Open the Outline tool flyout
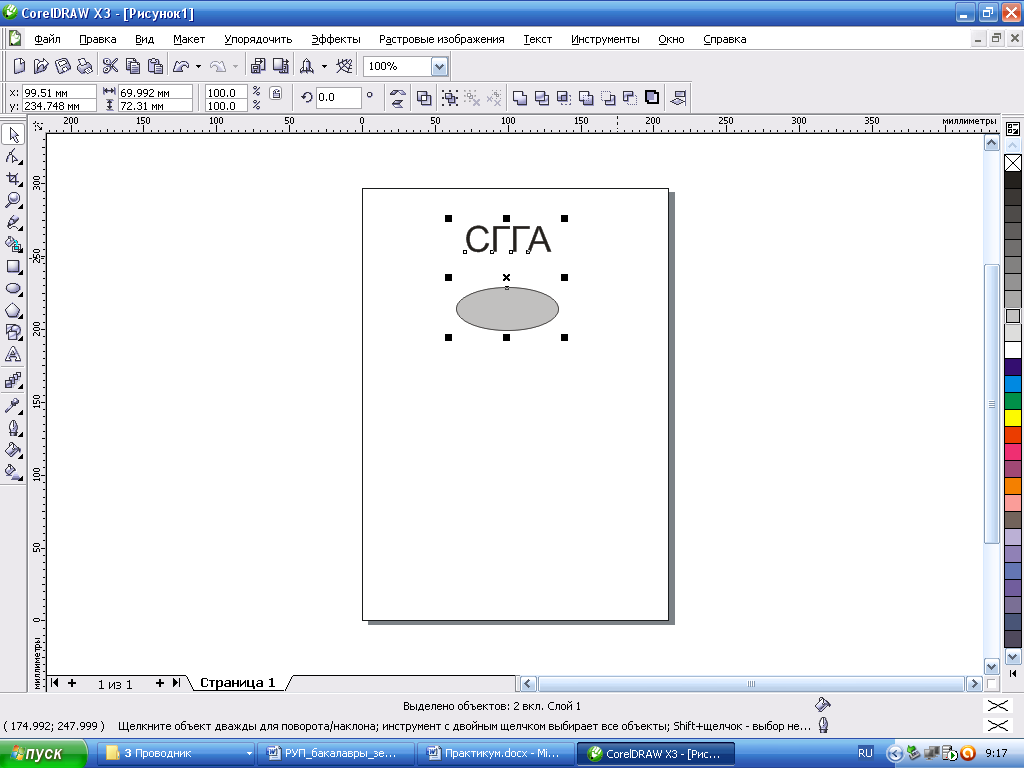Viewport: 1024px width, 768px height. pos(13,428)
